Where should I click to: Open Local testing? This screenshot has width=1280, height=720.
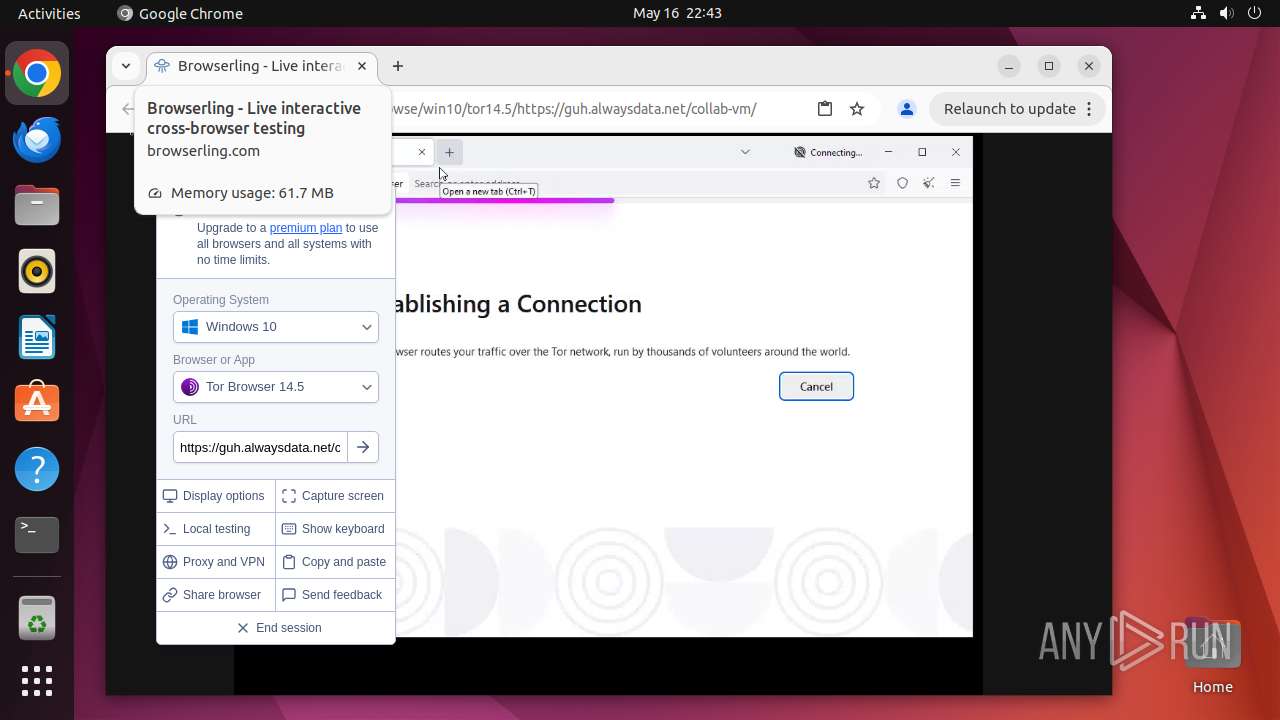pyautogui.click(x=215, y=529)
